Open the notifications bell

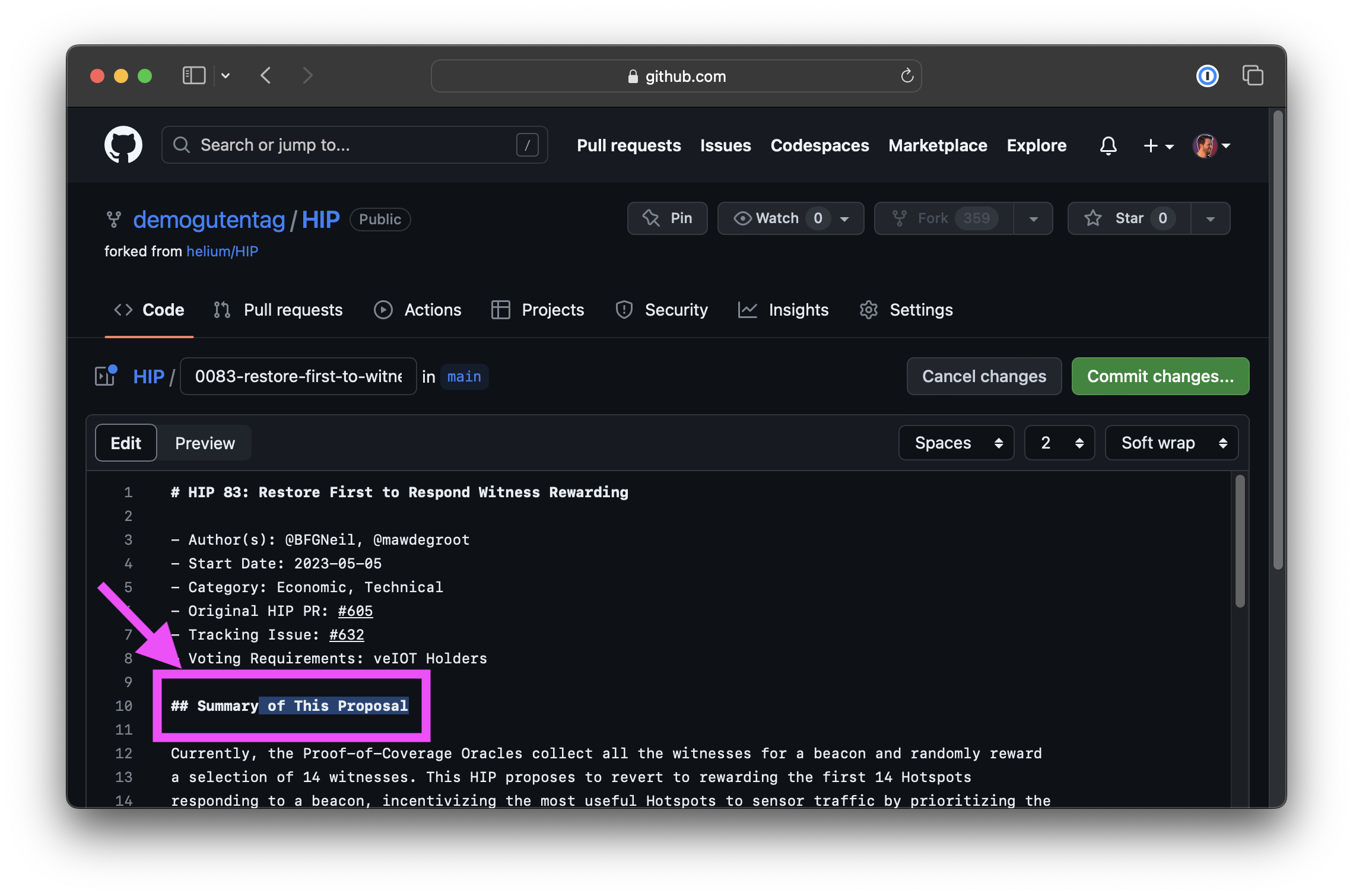click(1108, 145)
